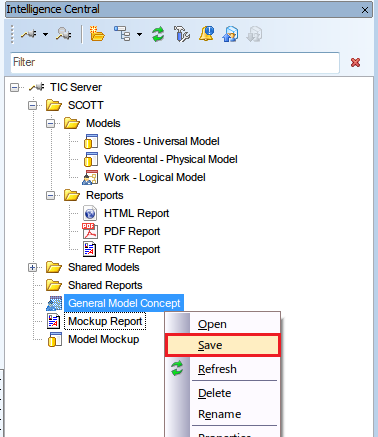Click the connect to server plug icon

[29, 34]
